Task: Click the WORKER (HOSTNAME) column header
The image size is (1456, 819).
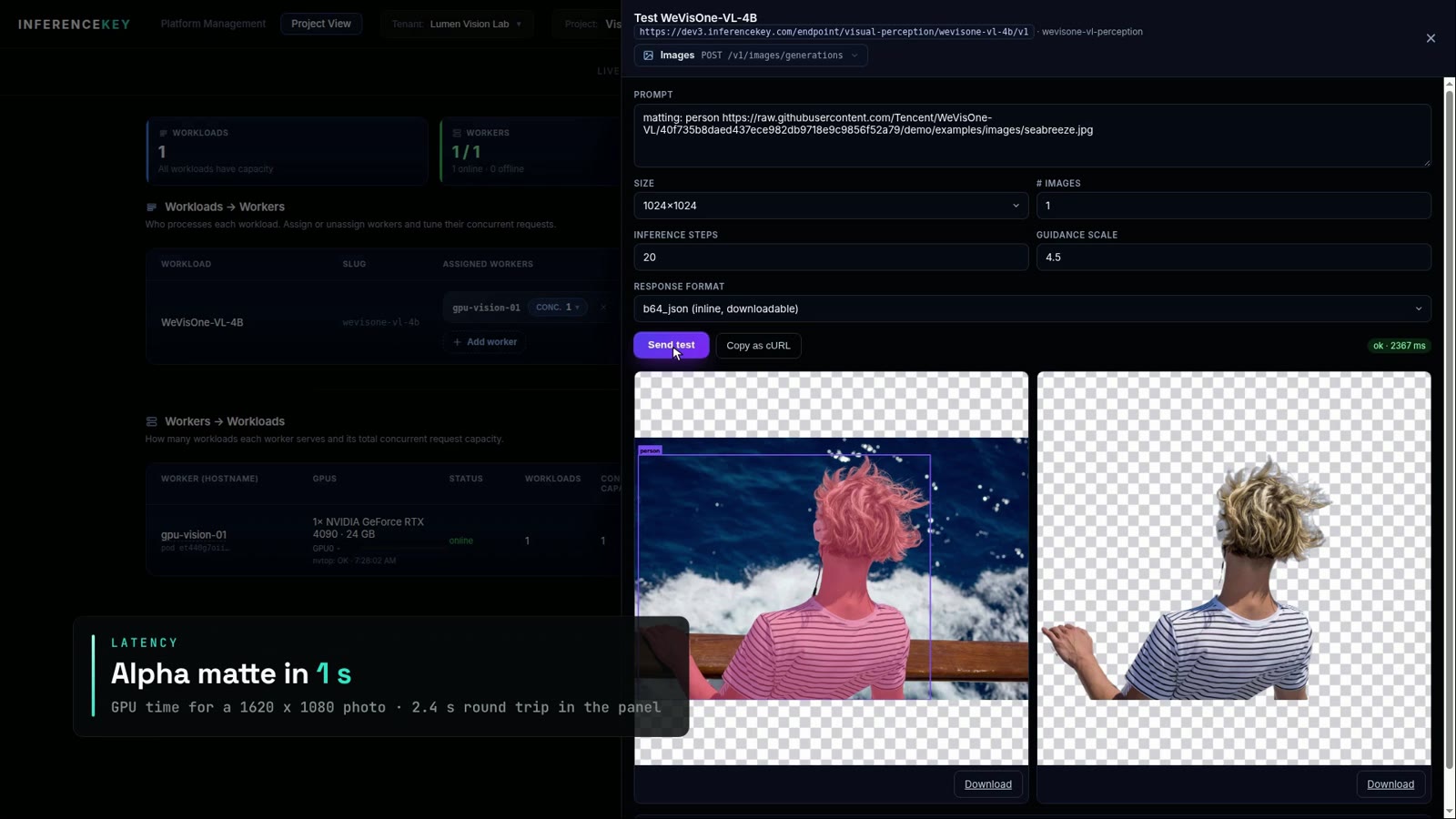Action: (209, 479)
